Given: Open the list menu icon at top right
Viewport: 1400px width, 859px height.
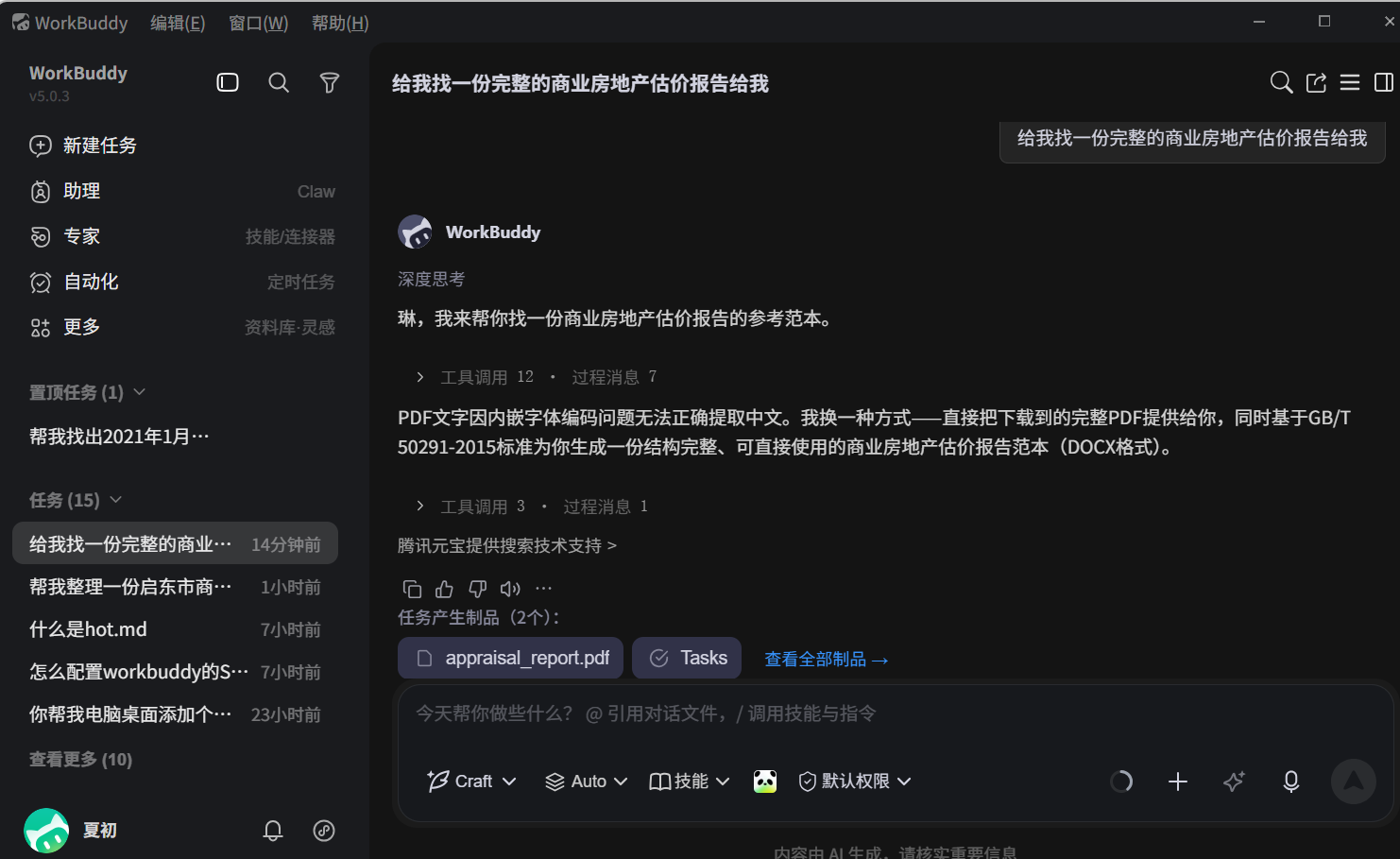Looking at the screenshot, I should point(1350,82).
